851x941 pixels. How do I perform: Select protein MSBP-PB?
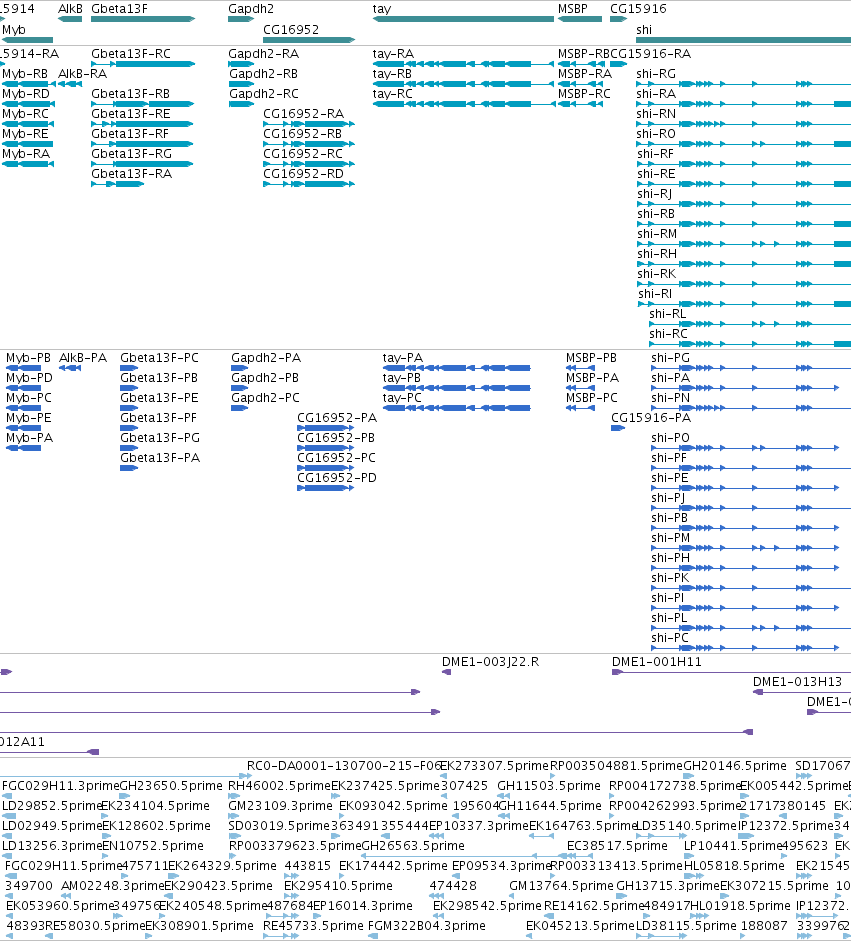(580, 368)
